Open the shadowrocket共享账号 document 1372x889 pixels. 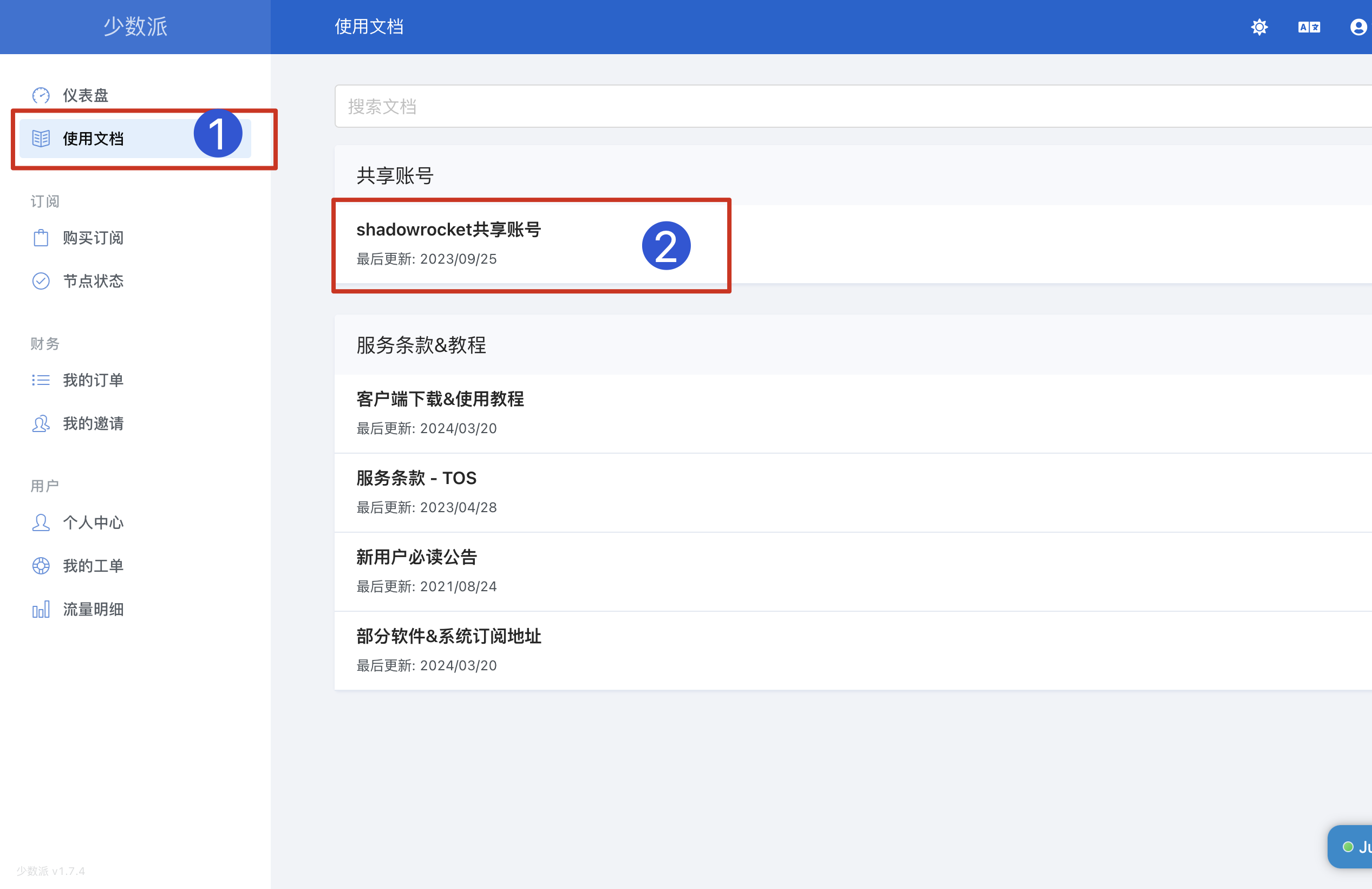pos(448,230)
